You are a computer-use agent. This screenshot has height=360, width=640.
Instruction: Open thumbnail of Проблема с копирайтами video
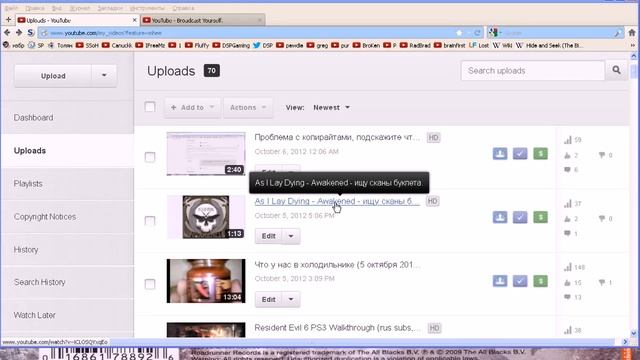pyautogui.click(x=206, y=153)
